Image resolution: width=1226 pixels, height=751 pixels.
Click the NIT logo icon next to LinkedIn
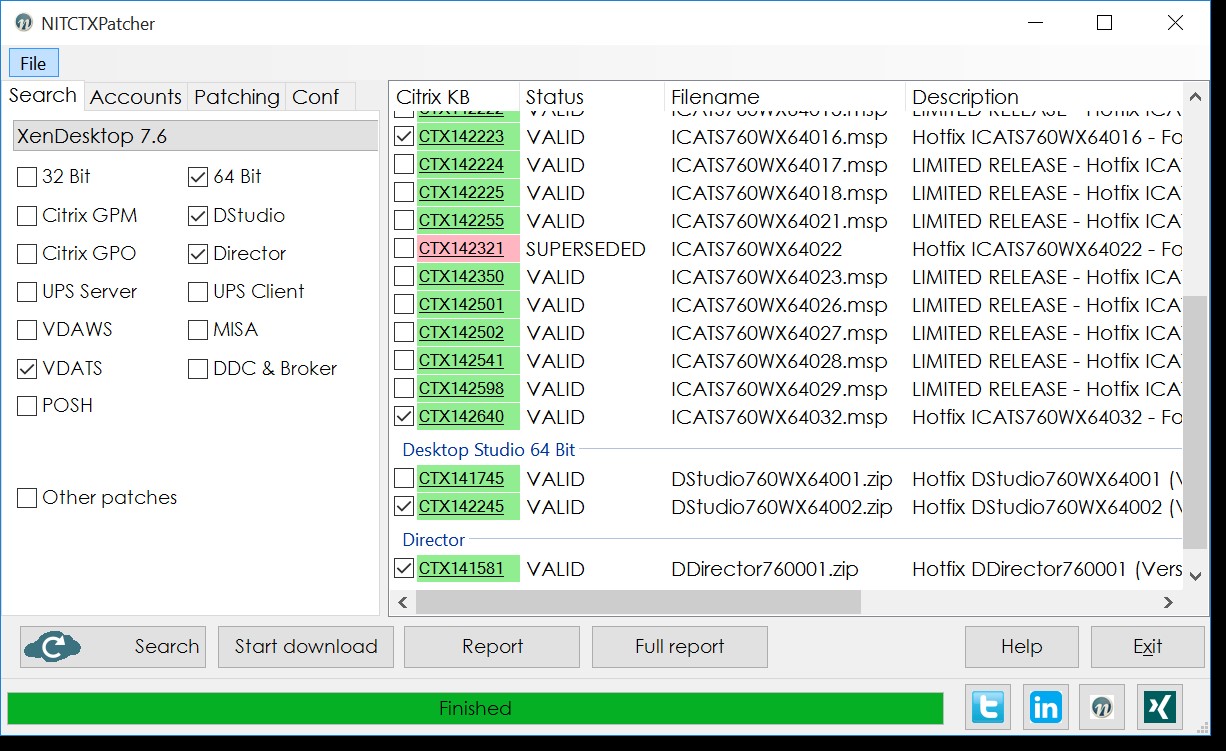click(x=1104, y=707)
